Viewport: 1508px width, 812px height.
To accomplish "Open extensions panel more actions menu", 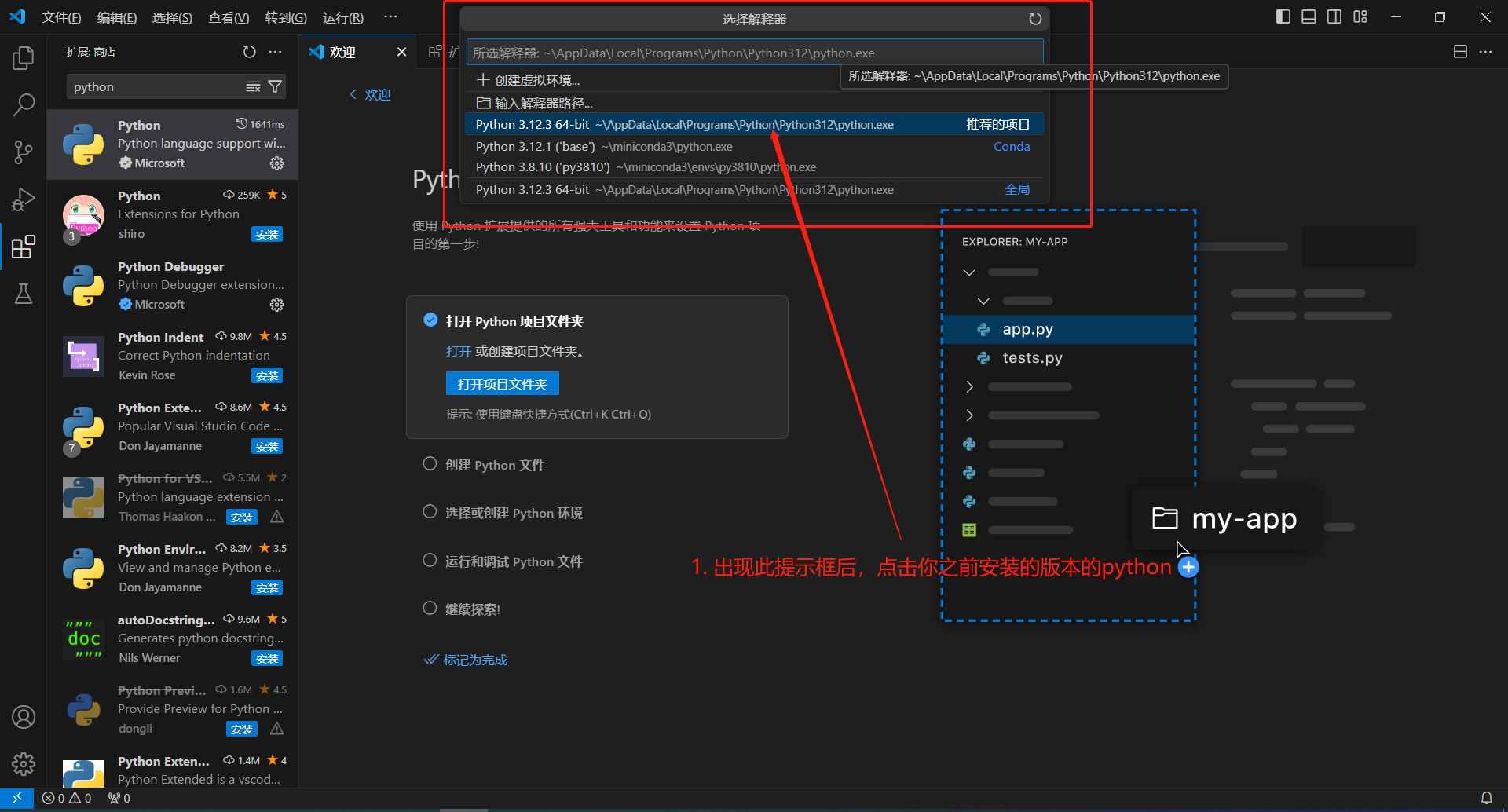I will [275, 52].
